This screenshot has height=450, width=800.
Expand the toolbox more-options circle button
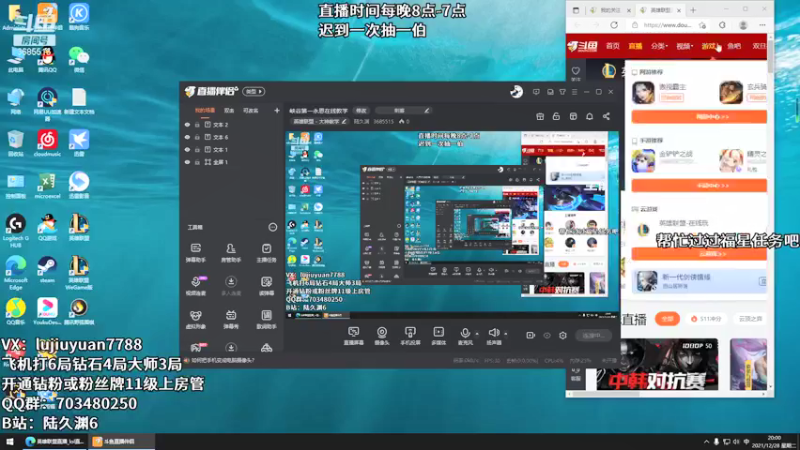272,227
